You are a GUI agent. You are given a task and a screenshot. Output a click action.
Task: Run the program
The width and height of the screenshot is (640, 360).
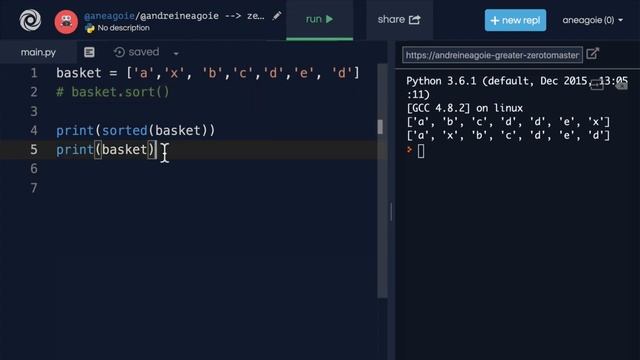320,20
